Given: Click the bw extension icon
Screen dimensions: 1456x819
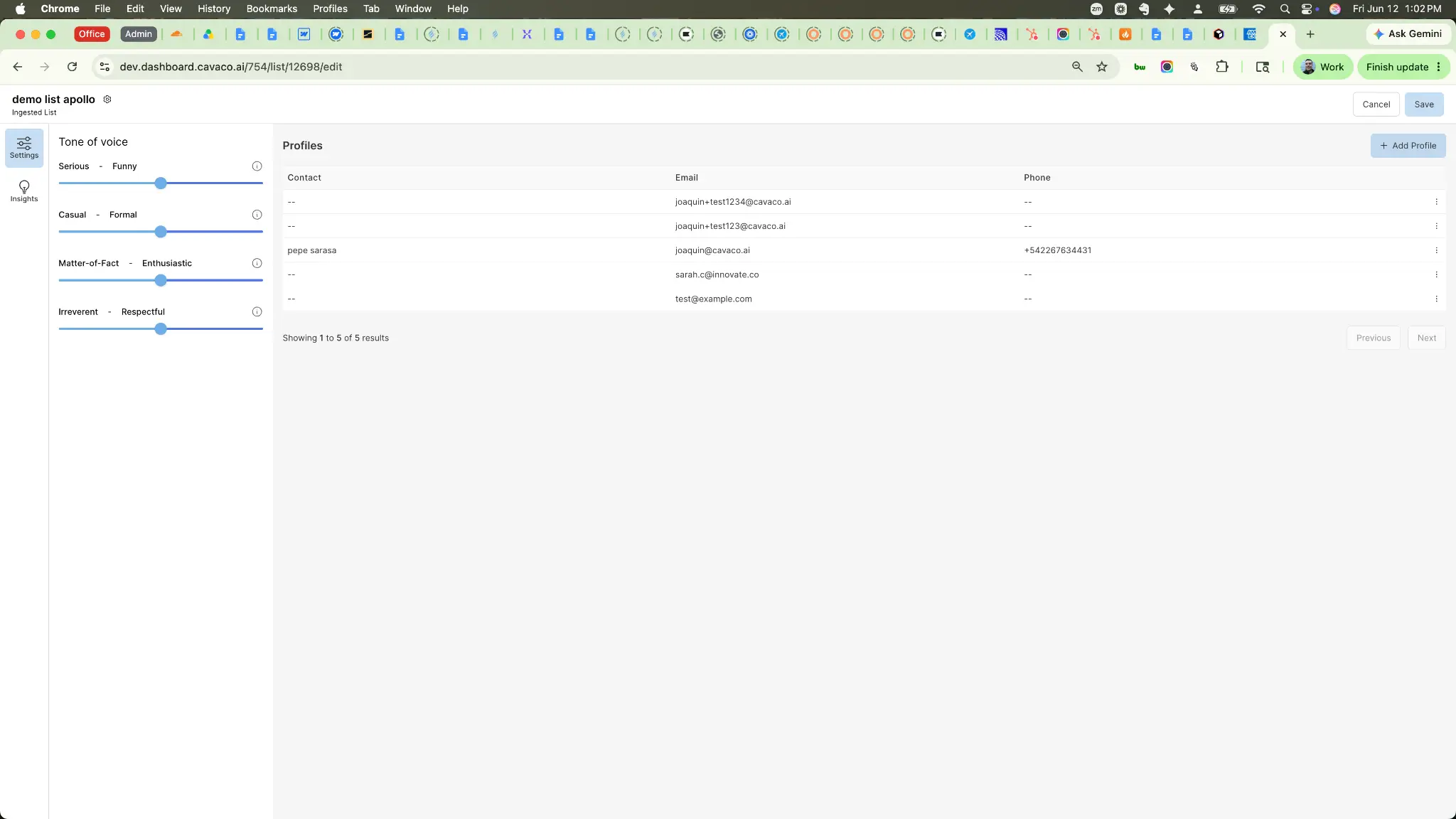Looking at the screenshot, I should click(x=1140, y=67).
